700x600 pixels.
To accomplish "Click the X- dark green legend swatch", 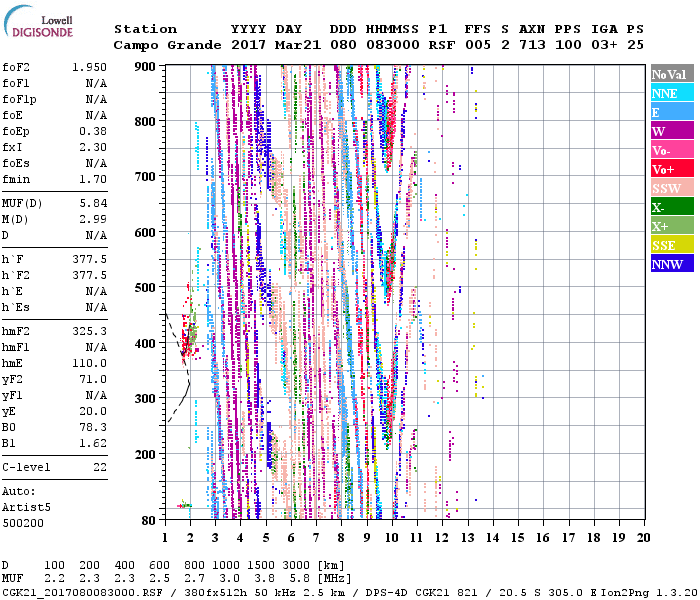I will tap(672, 207).
